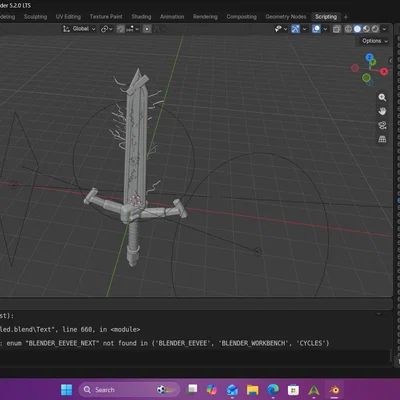This screenshot has height=400, width=400.
Task: Switch to the Rendering workspace tab
Action: click(x=205, y=17)
